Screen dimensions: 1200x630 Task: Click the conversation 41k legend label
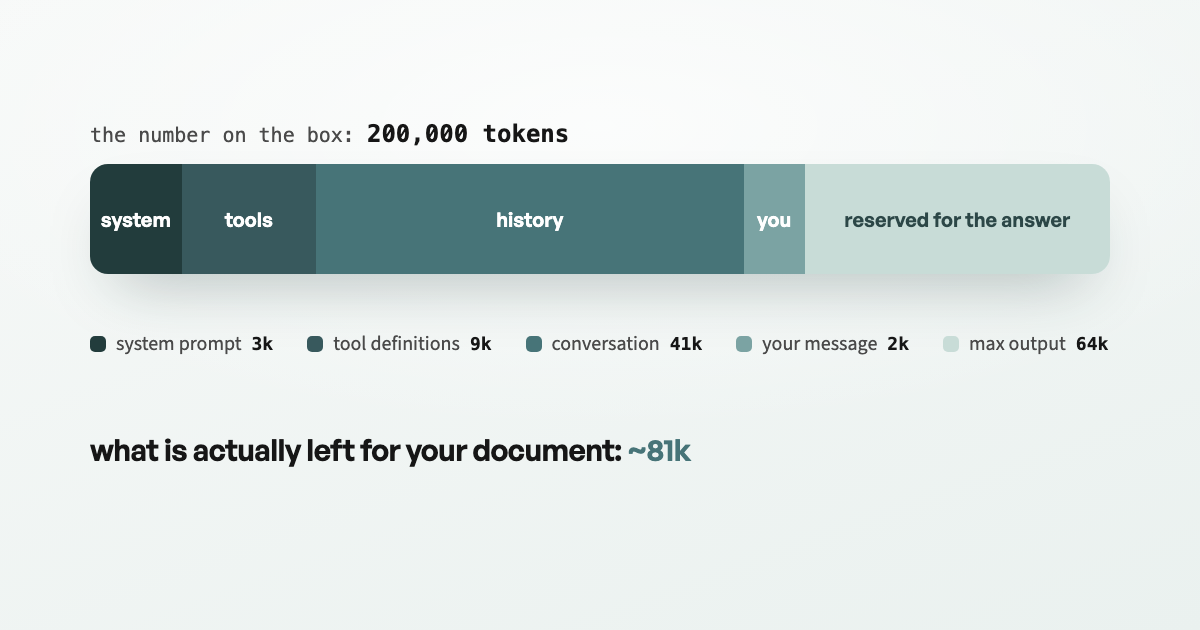click(x=627, y=344)
